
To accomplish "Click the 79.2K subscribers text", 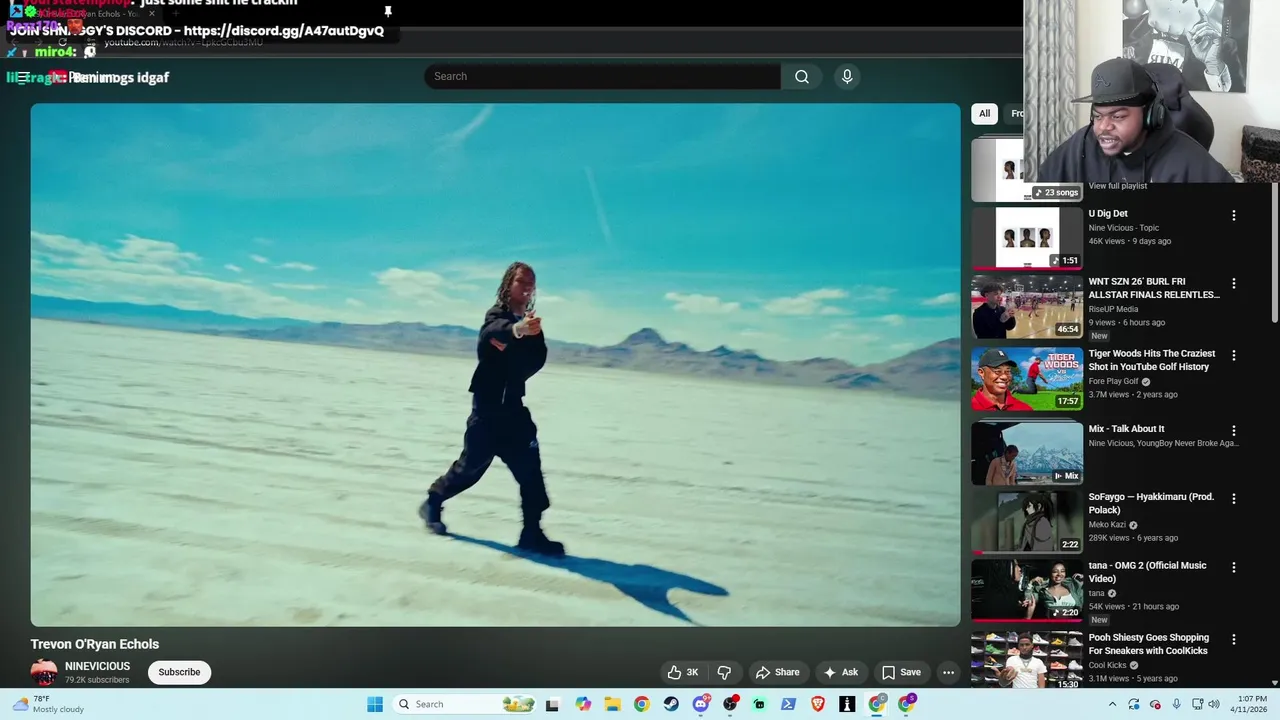I will click(97, 680).
